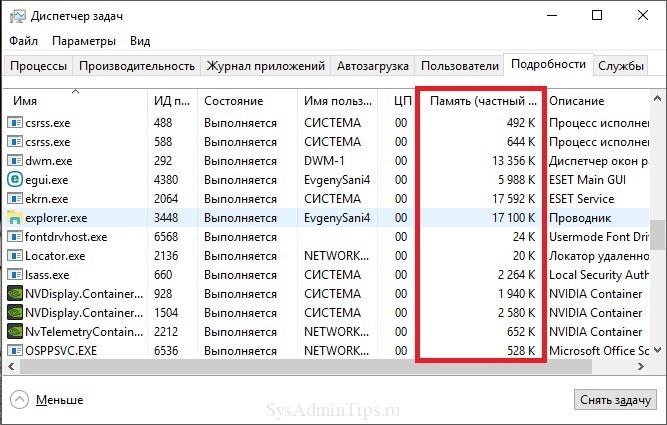The width and height of the screenshot is (667, 425).
Task: Click the ESET egui.exe icon
Action: pos(15,180)
